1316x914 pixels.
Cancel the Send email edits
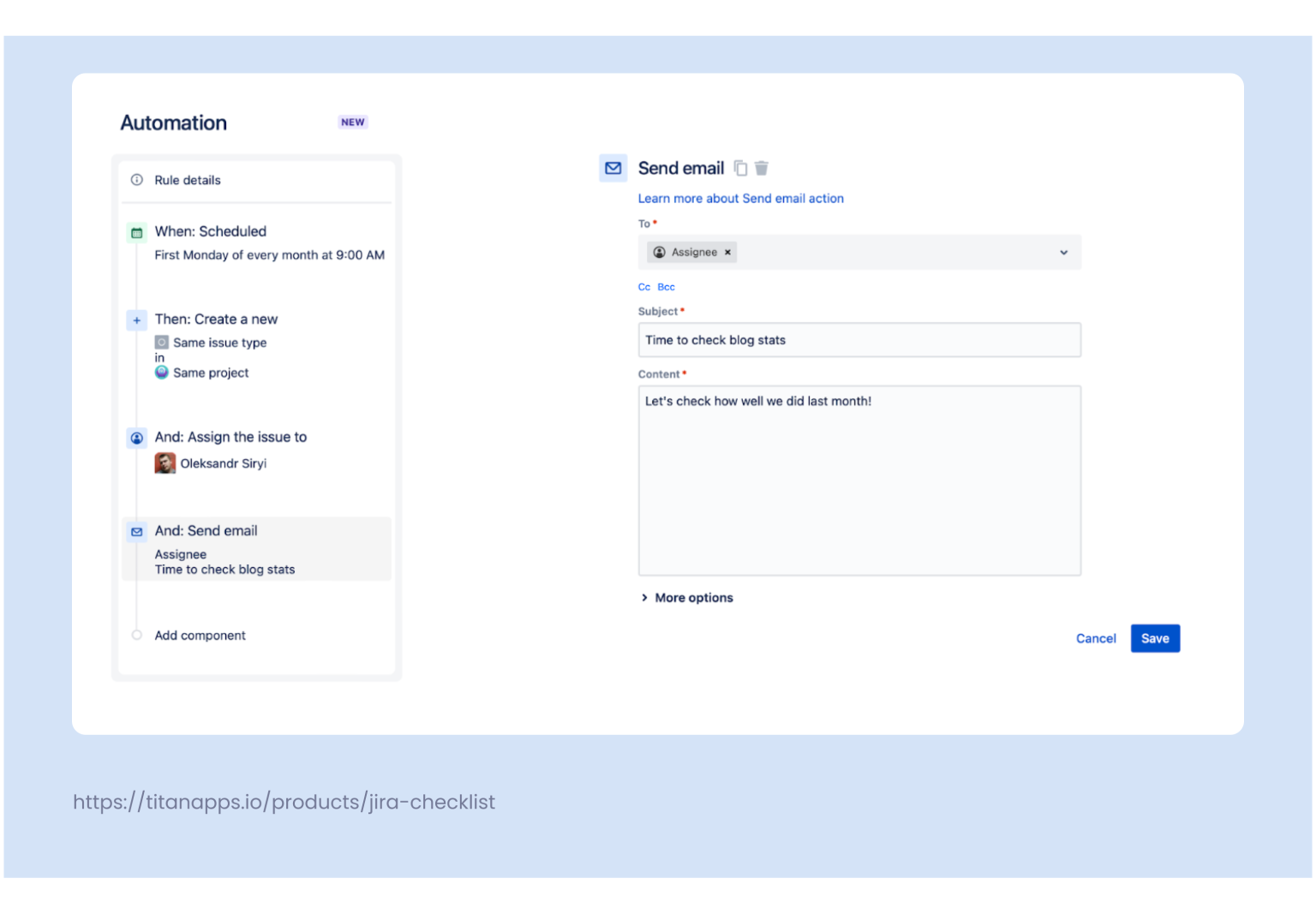(x=1096, y=638)
